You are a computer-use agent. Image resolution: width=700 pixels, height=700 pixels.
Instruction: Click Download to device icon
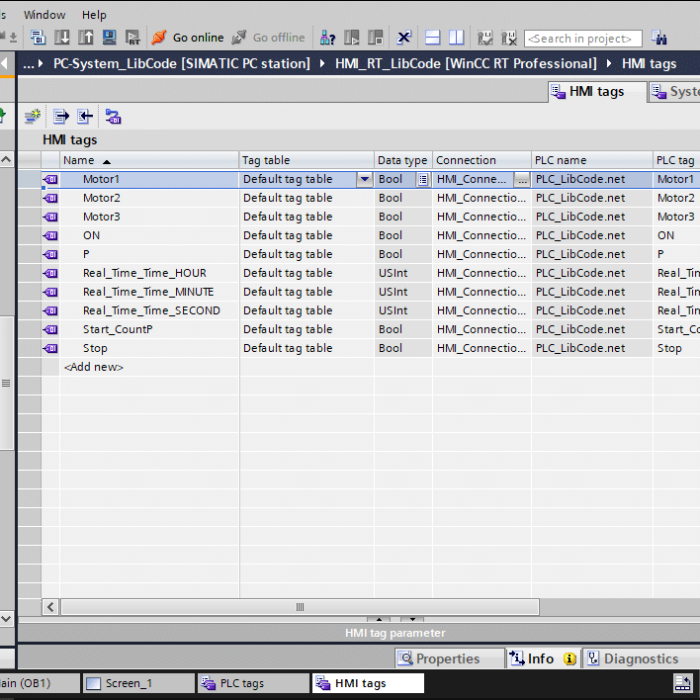click(x=62, y=38)
